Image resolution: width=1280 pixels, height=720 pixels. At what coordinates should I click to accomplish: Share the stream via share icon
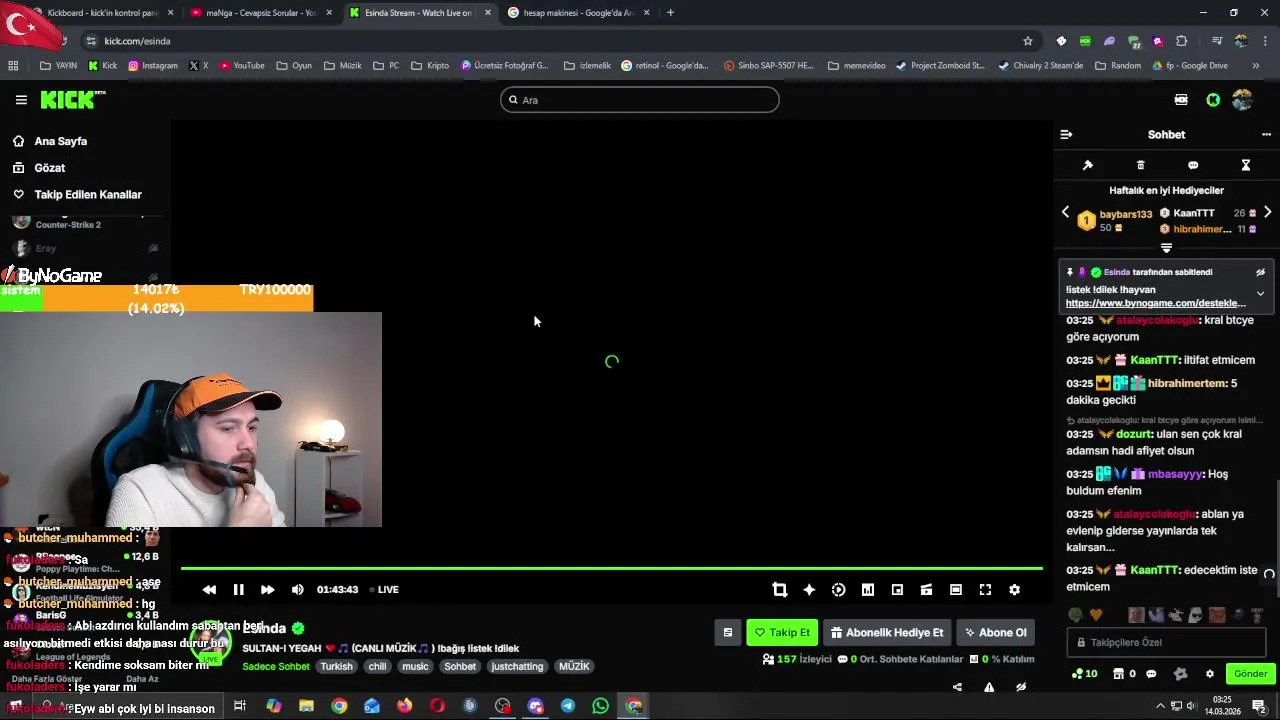[957, 687]
